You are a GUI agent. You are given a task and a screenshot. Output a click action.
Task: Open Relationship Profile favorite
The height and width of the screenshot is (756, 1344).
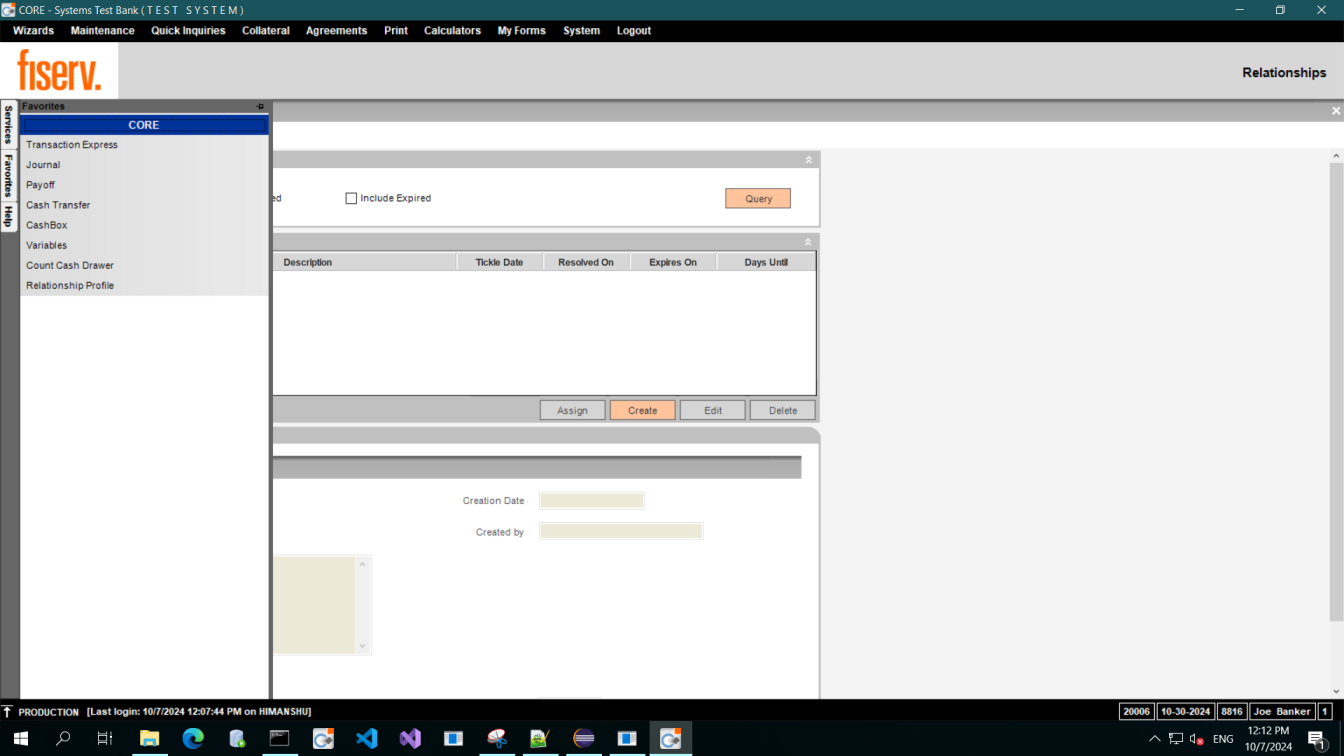[144, 285]
